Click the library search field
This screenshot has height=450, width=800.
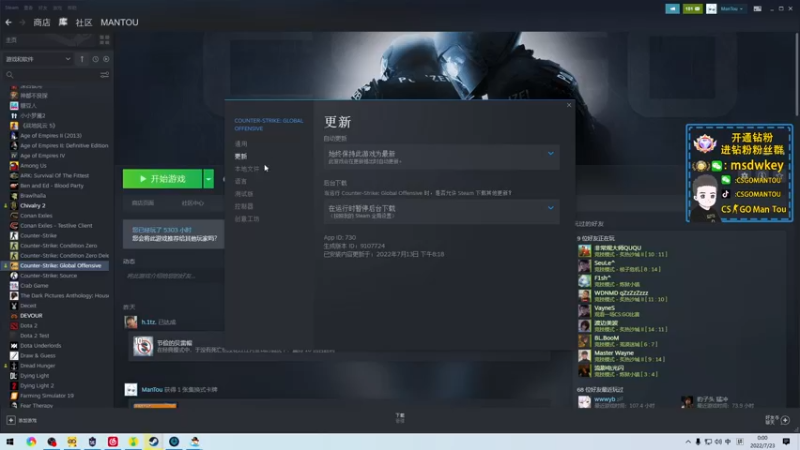click(51, 75)
